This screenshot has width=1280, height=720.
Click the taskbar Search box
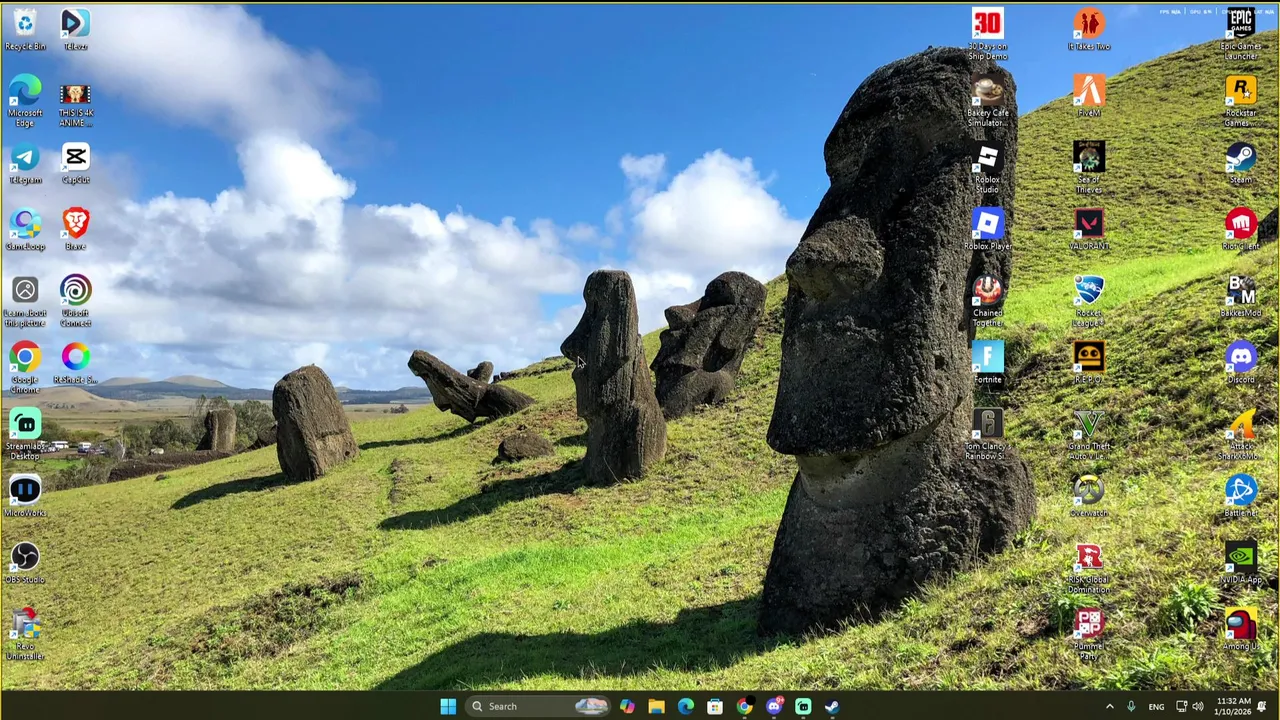coord(538,706)
